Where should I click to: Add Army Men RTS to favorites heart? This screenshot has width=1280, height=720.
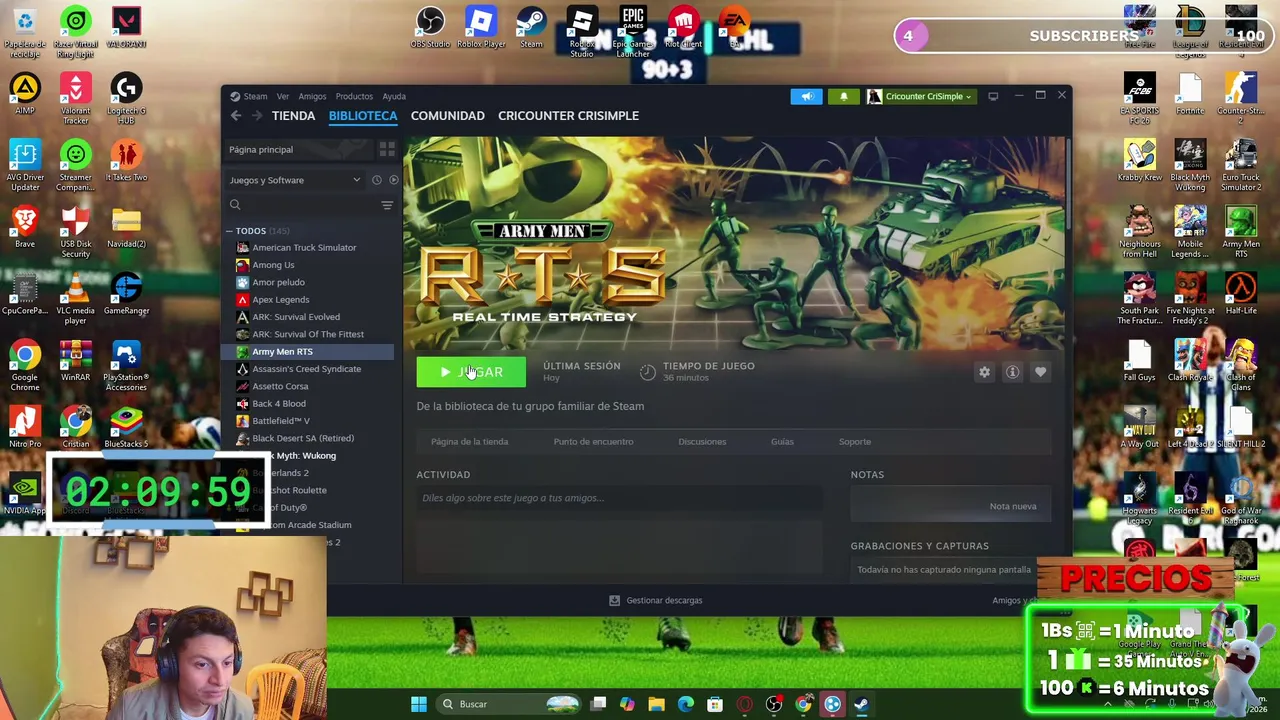[1040, 372]
